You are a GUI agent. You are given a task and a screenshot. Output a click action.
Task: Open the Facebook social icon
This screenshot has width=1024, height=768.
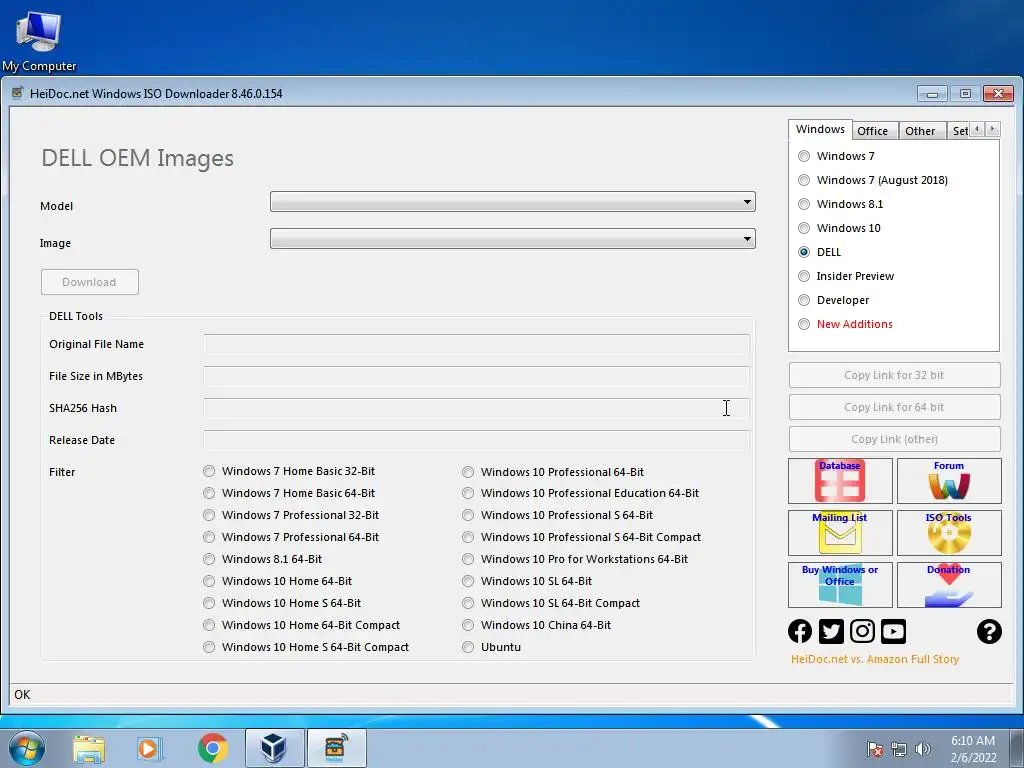tap(800, 631)
